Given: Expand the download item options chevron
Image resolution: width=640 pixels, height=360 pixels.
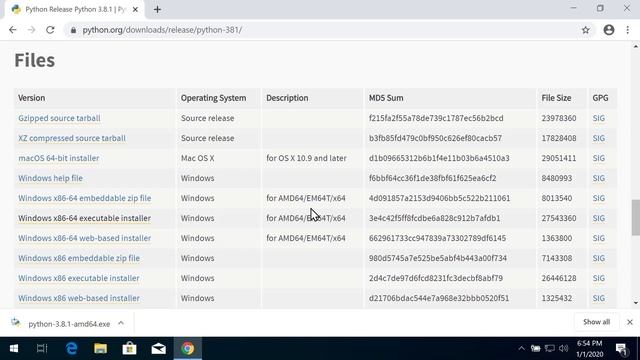Looking at the screenshot, I should coord(121,323).
